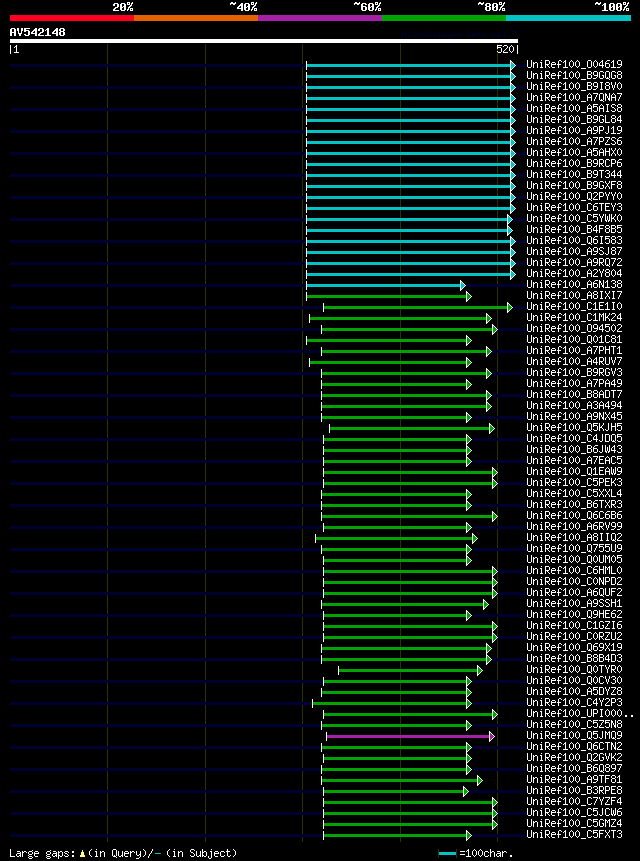Select the UniRef100_B4F8B5 label

click(574, 229)
